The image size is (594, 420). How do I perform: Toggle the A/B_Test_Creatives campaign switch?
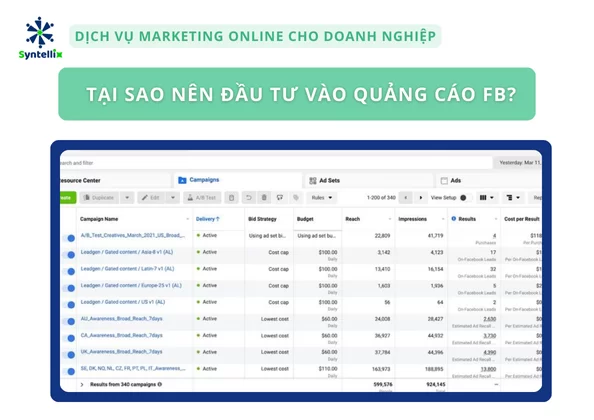[x=69, y=238]
